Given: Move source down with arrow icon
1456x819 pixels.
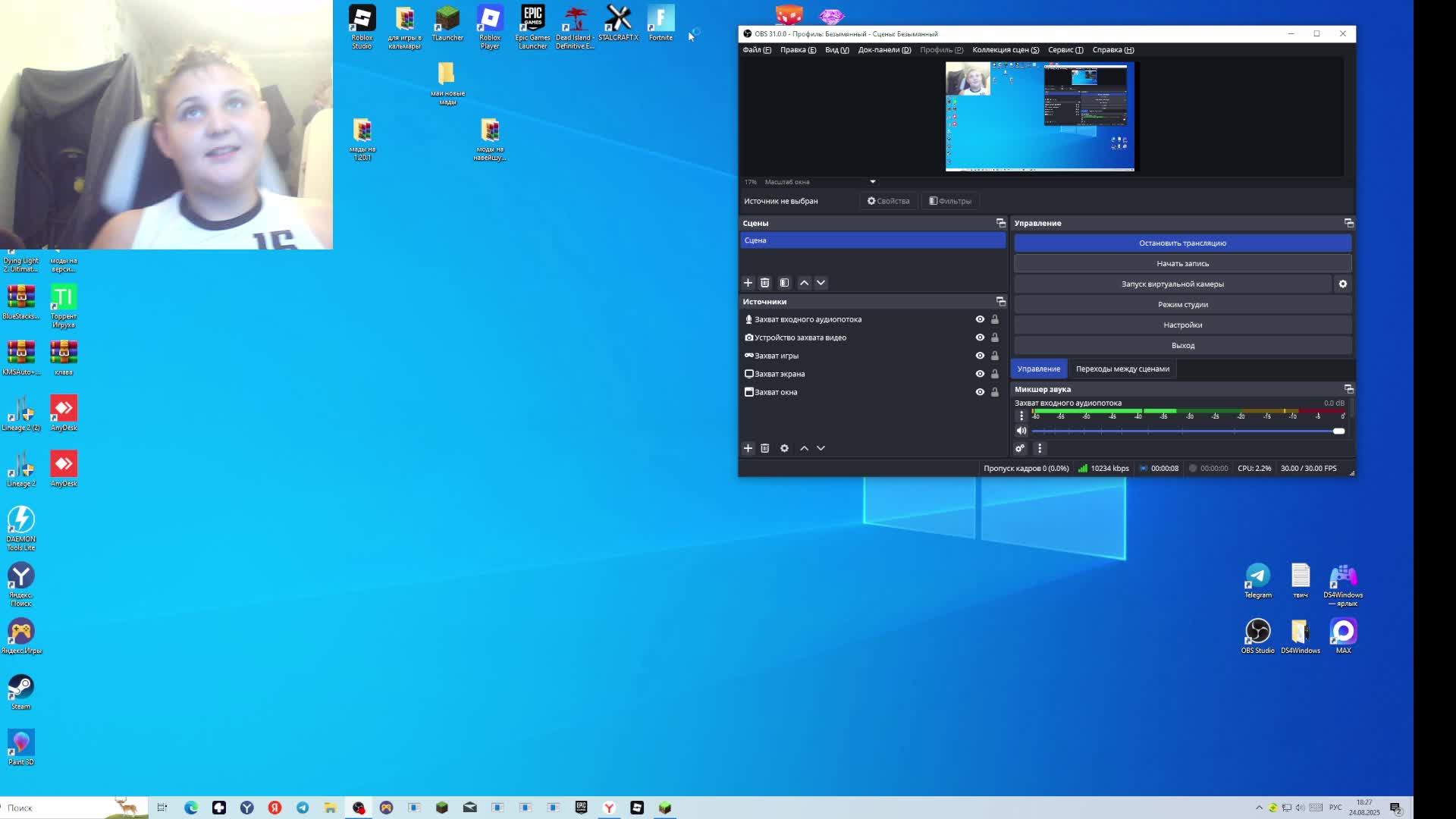Looking at the screenshot, I should [x=821, y=448].
